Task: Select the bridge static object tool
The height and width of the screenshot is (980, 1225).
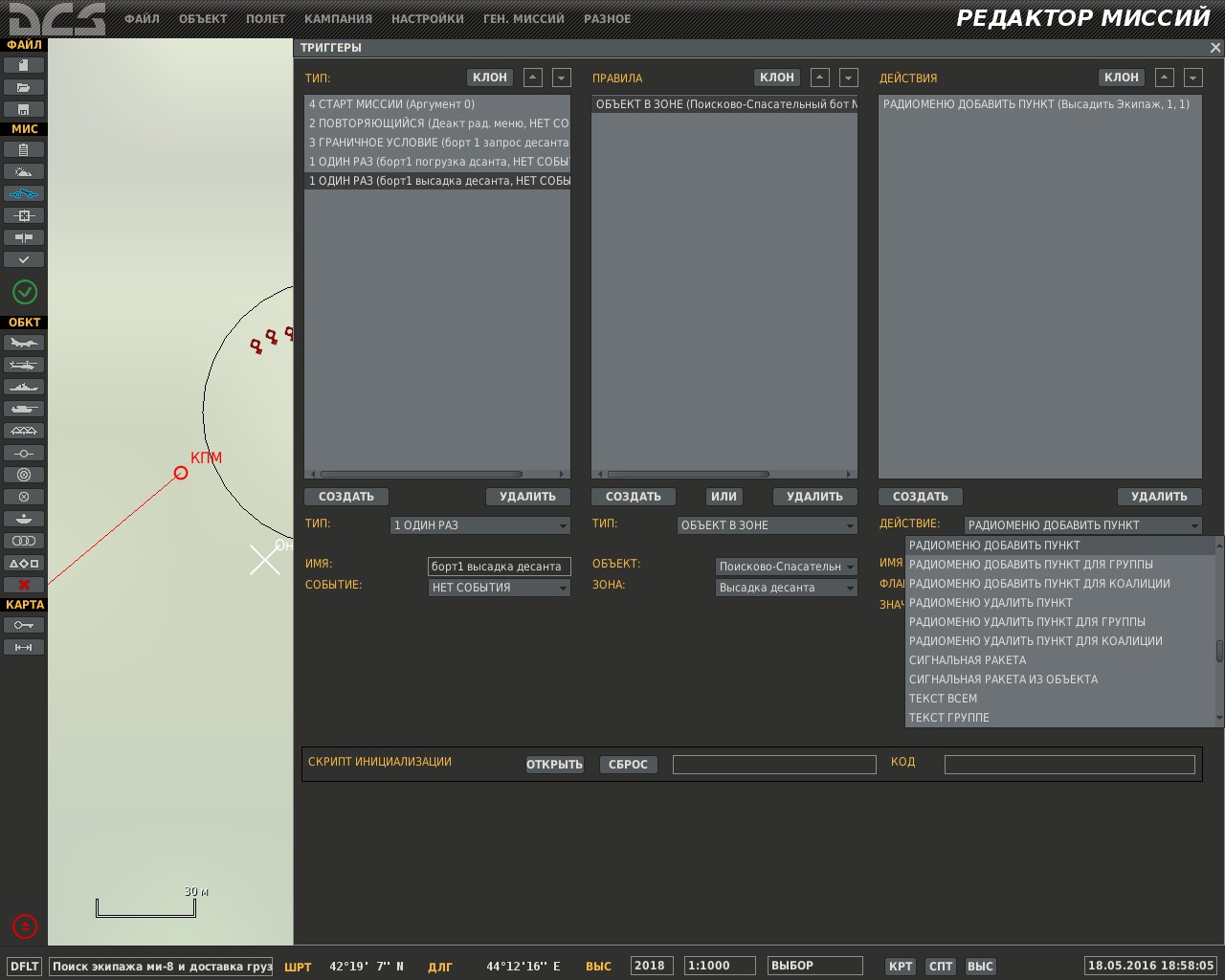Action: pos(24,431)
